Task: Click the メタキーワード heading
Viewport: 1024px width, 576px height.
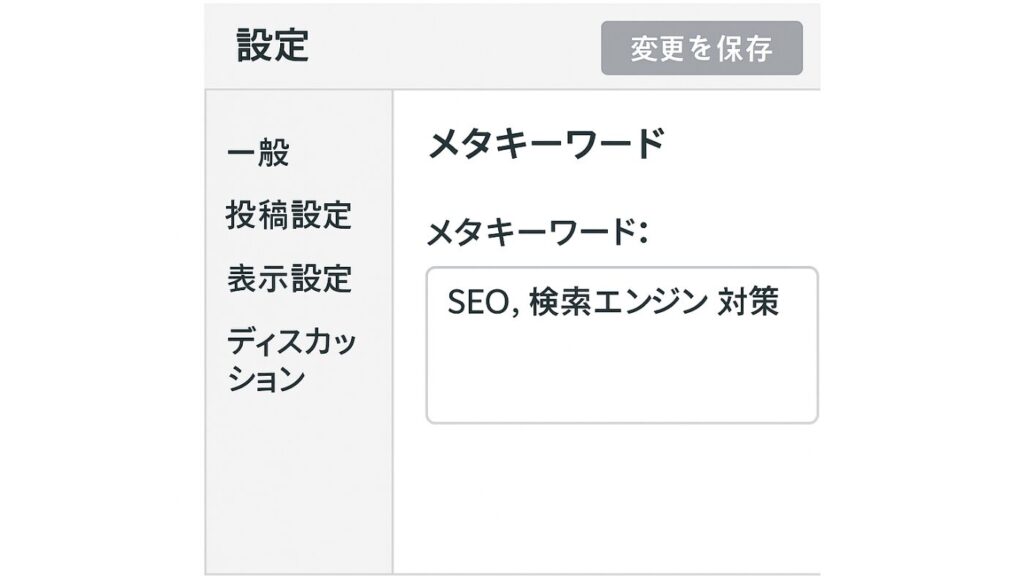Action: click(545, 140)
